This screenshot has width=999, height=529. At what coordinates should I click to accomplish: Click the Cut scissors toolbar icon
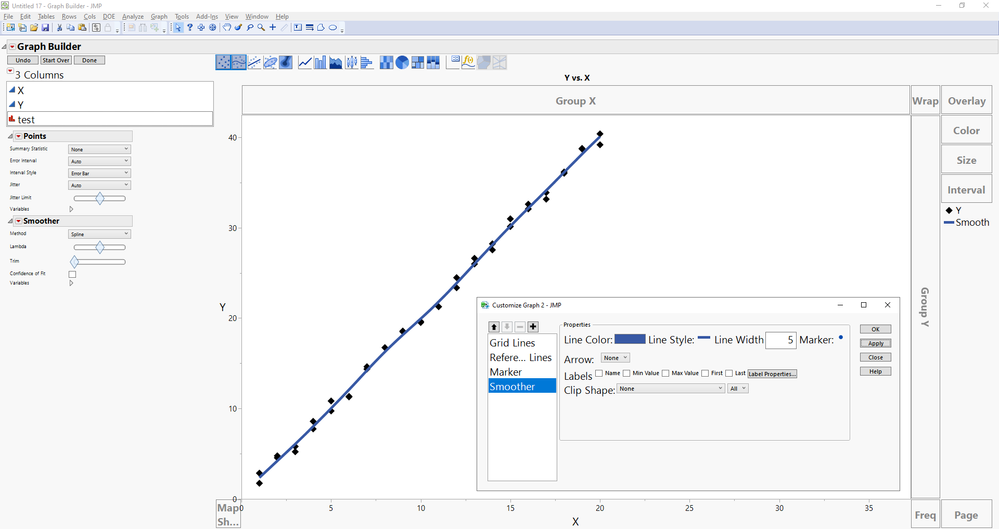(59, 27)
